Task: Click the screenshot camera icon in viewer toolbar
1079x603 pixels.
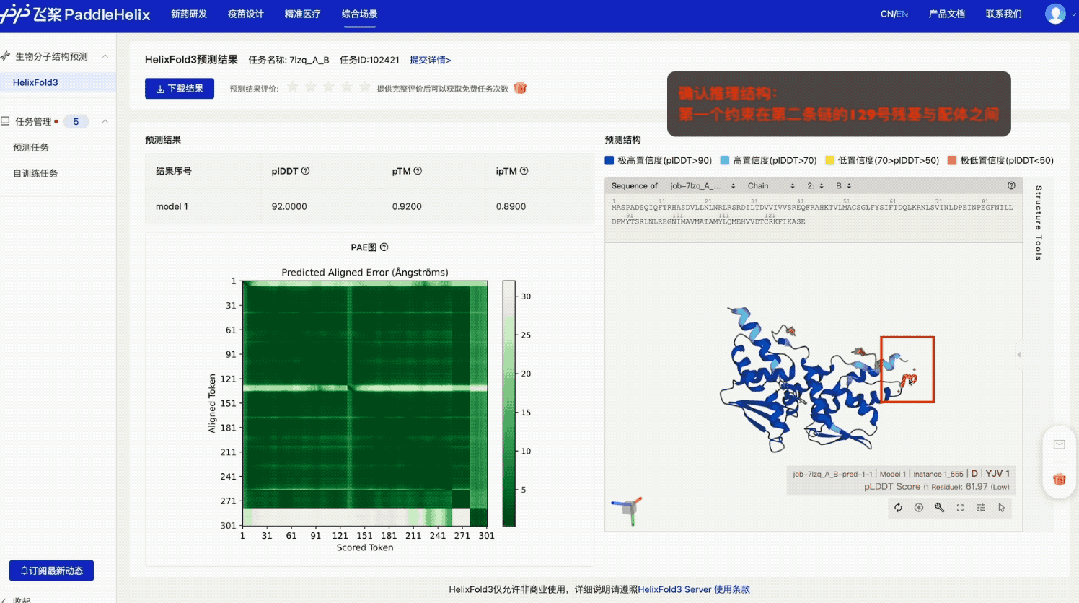Action: [x=918, y=507]
